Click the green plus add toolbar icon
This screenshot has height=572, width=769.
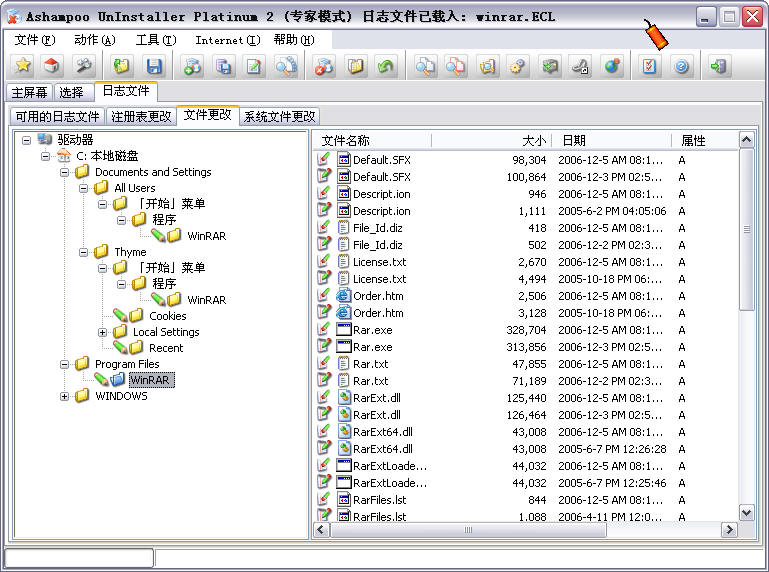click(192, 65)
